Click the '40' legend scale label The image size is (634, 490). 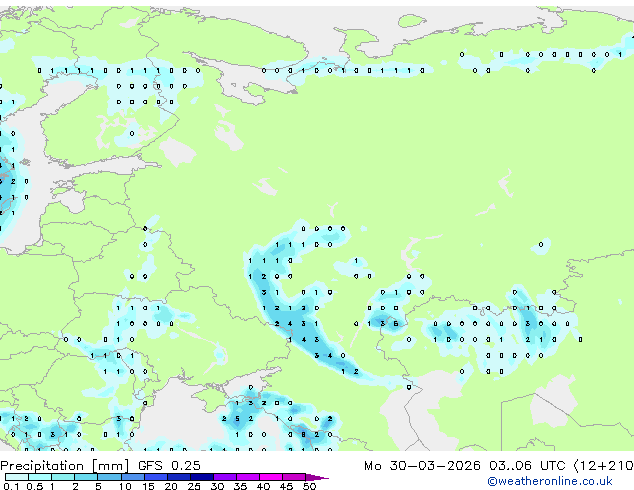coord(263,486)
